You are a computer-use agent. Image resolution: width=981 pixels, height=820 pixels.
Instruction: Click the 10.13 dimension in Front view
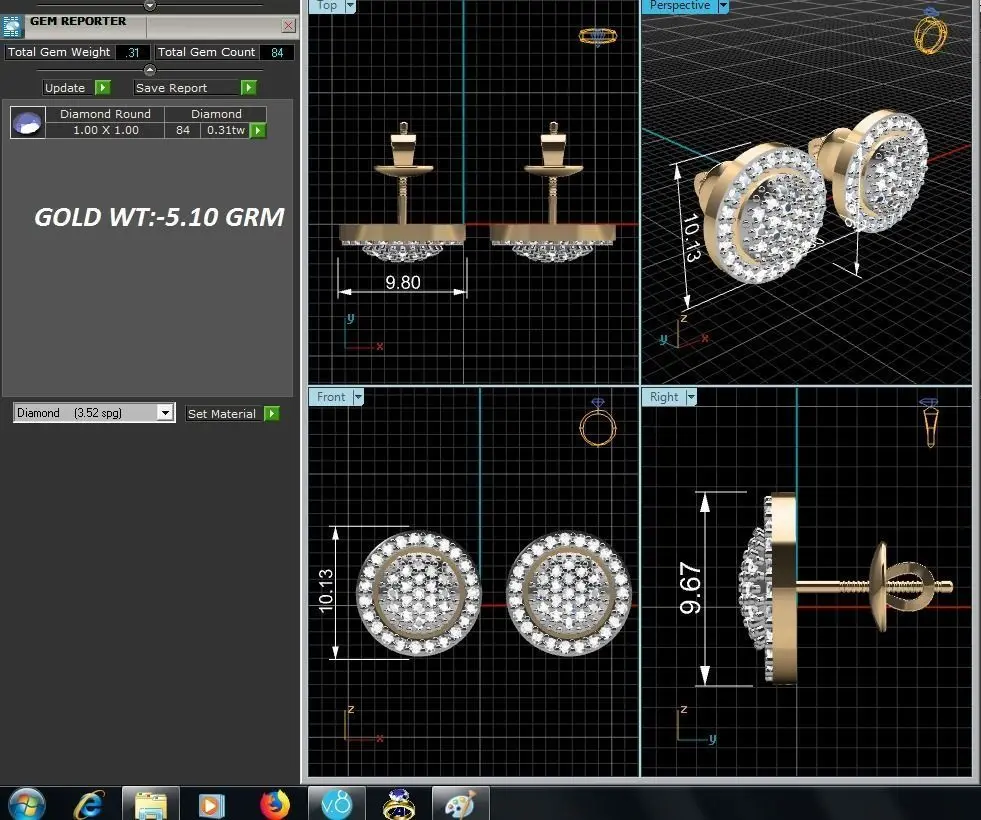click(326, 590)
